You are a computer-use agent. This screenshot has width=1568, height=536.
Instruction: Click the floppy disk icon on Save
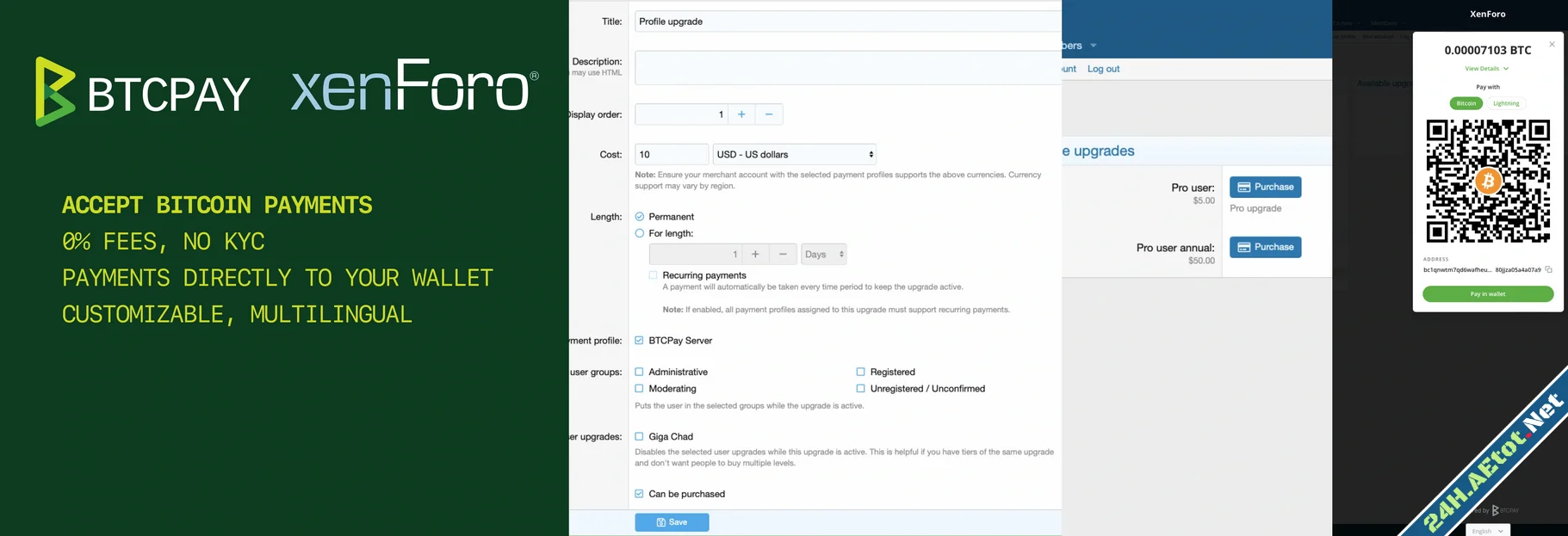[x=661, y=522]
